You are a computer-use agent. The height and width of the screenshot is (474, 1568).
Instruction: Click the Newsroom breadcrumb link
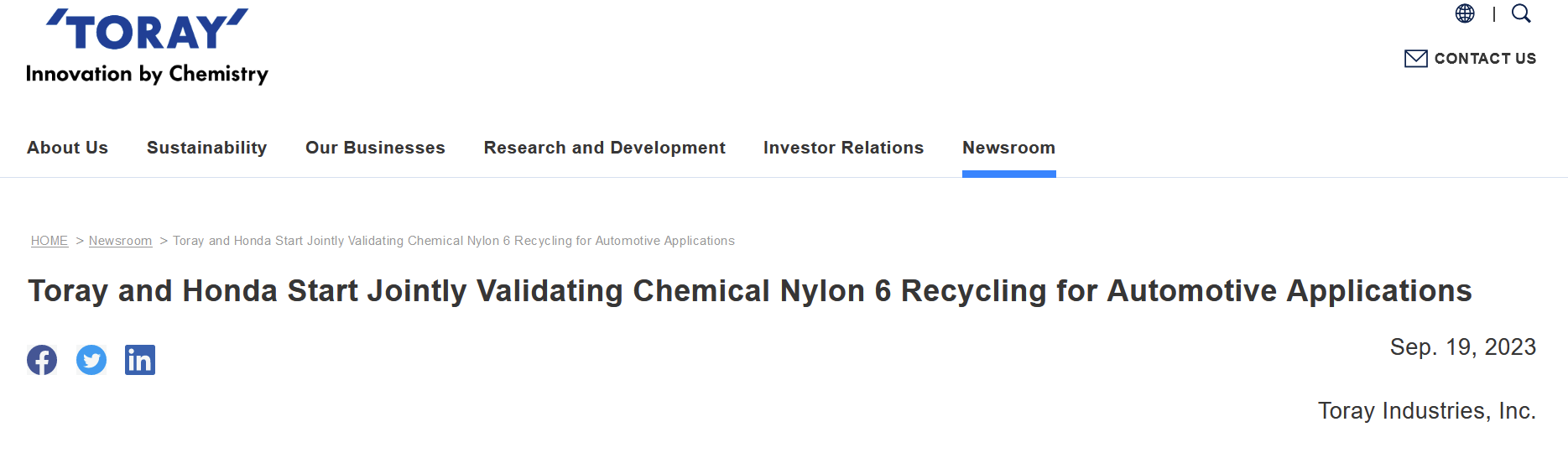pyautogui.click(x=121, y=241)
